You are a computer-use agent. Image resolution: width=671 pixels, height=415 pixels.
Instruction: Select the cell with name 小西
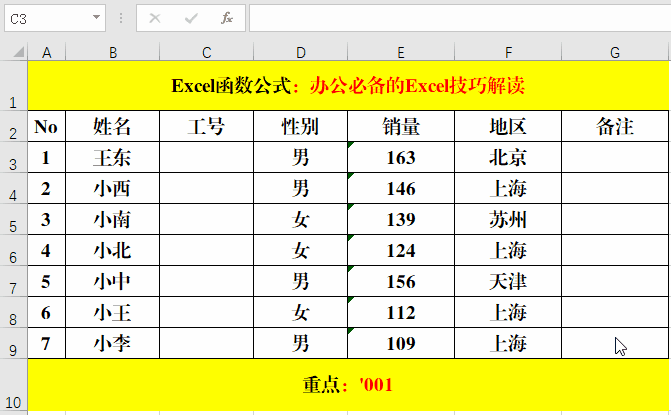click(x=113, y=188)
